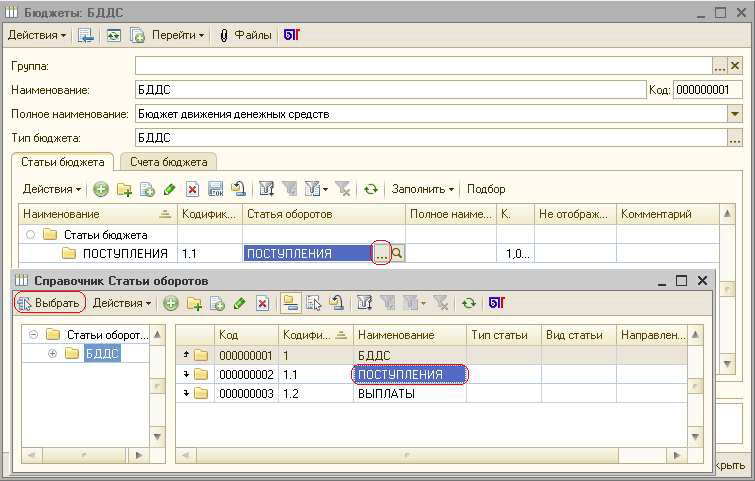Switch to the Счета бюджета tab

pyautogui.click(x=168, y=162)
